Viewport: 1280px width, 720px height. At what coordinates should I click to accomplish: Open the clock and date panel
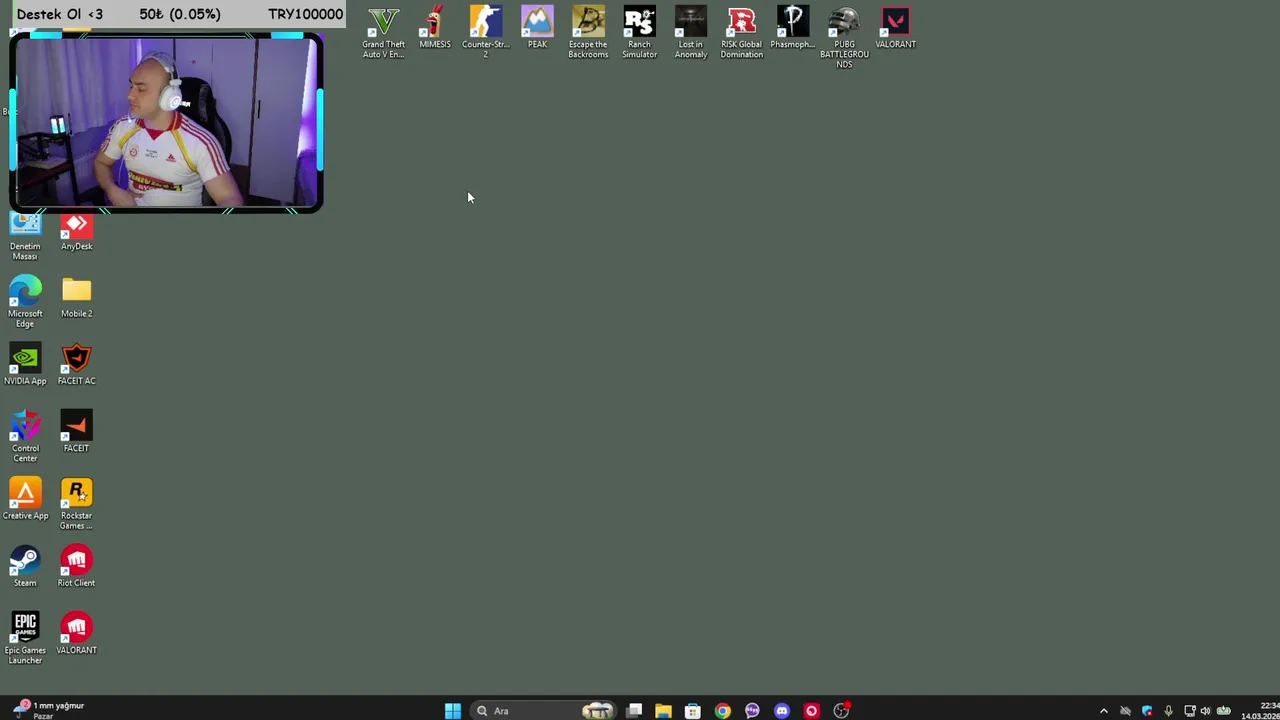click(x=1259, y=711)
